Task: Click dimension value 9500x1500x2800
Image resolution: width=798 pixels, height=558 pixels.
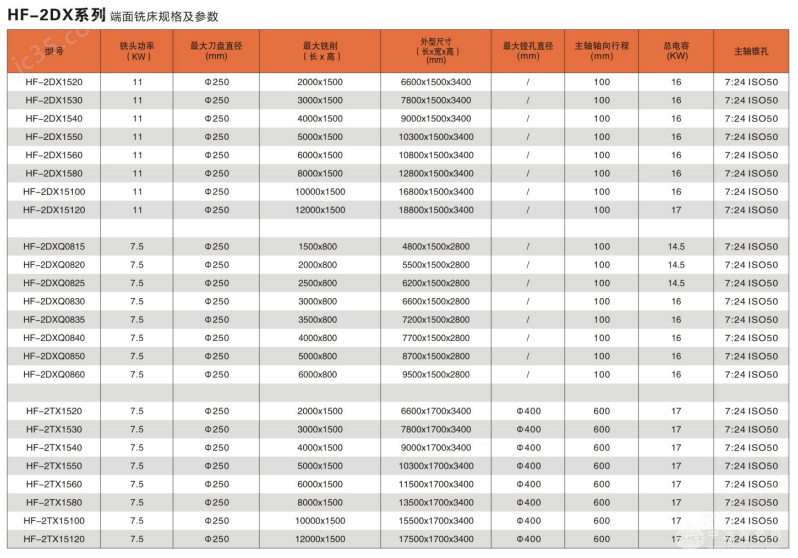Action: pyautogui.click(x=436, y=375)
